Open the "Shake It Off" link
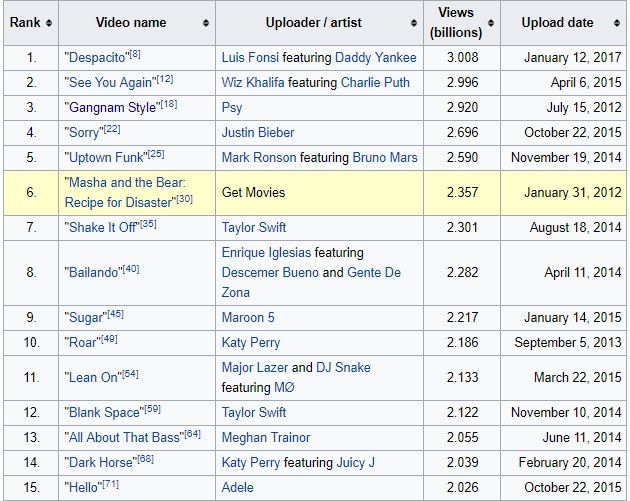This screenshot has height=501, width=630. pos(102,227)
